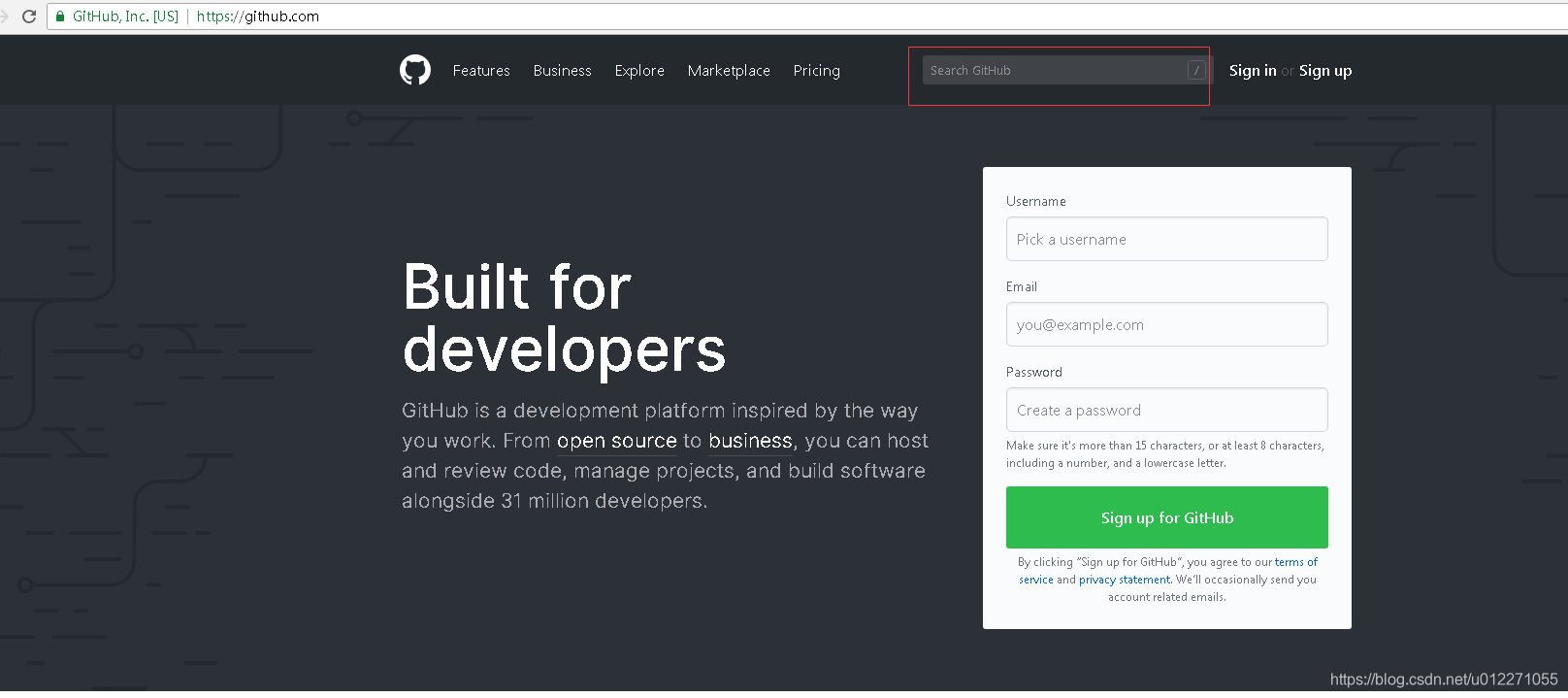The image size is (1568, 698).
Task: Click the Sign in link
Action: point(1253,71)
